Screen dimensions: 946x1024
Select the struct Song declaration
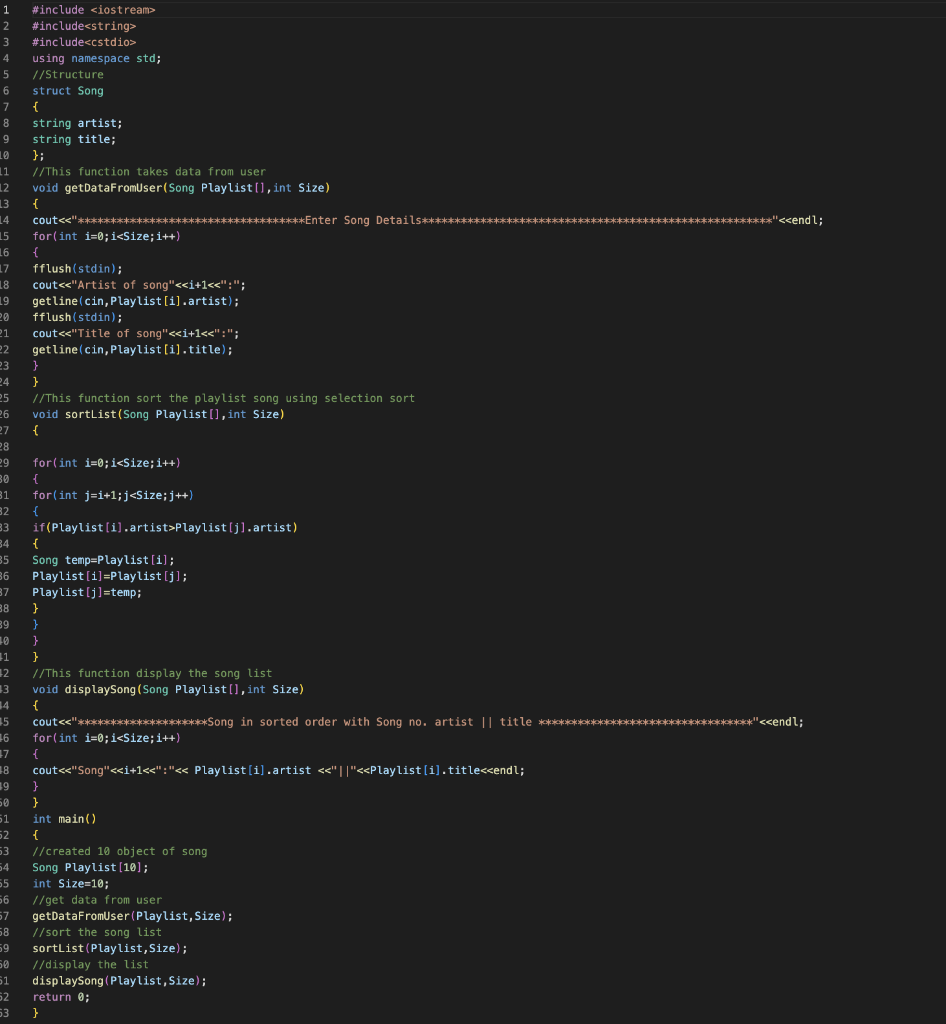pos(67,90)
